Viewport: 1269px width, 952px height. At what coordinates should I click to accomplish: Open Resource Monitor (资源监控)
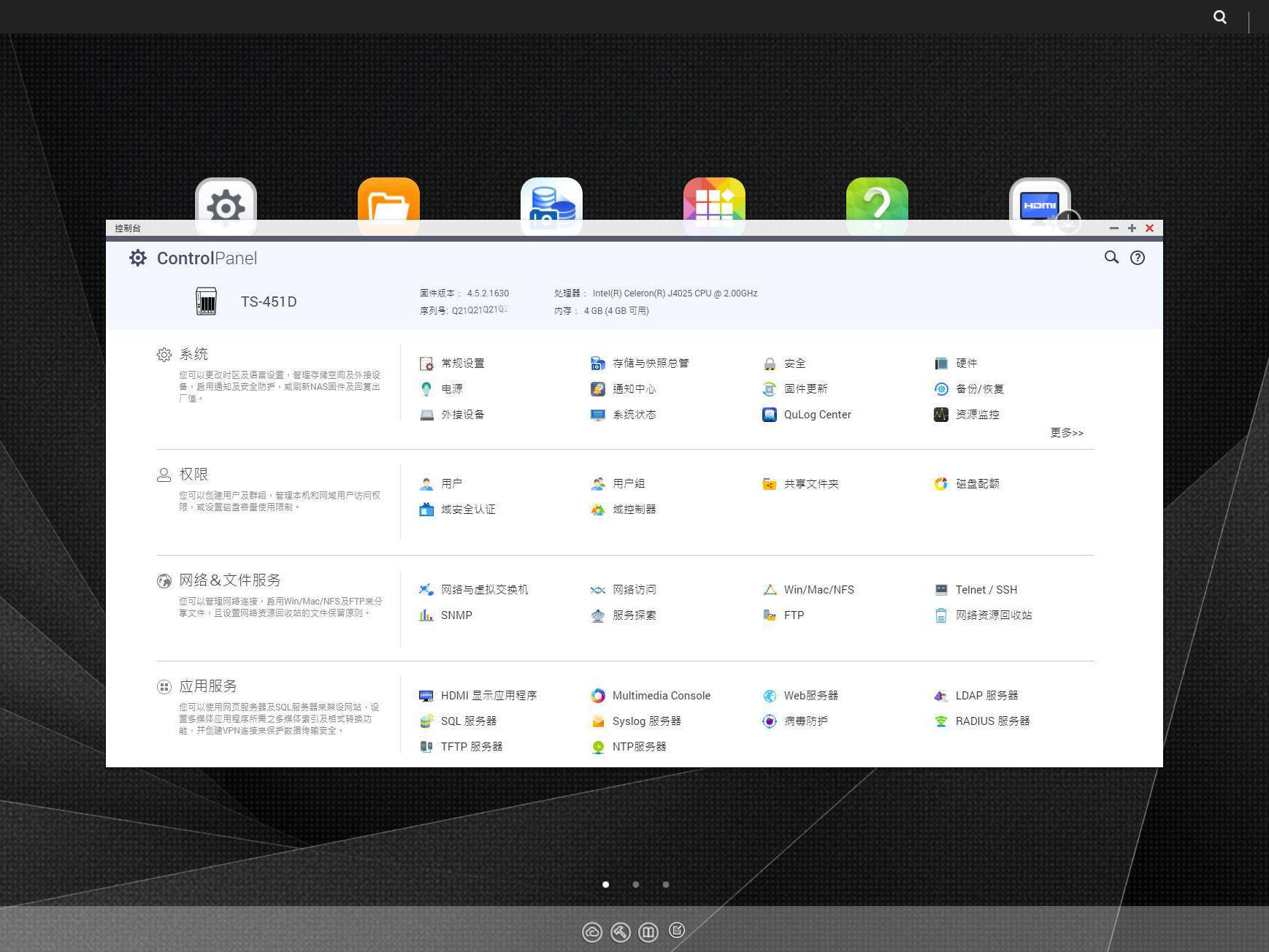(976, 414)
